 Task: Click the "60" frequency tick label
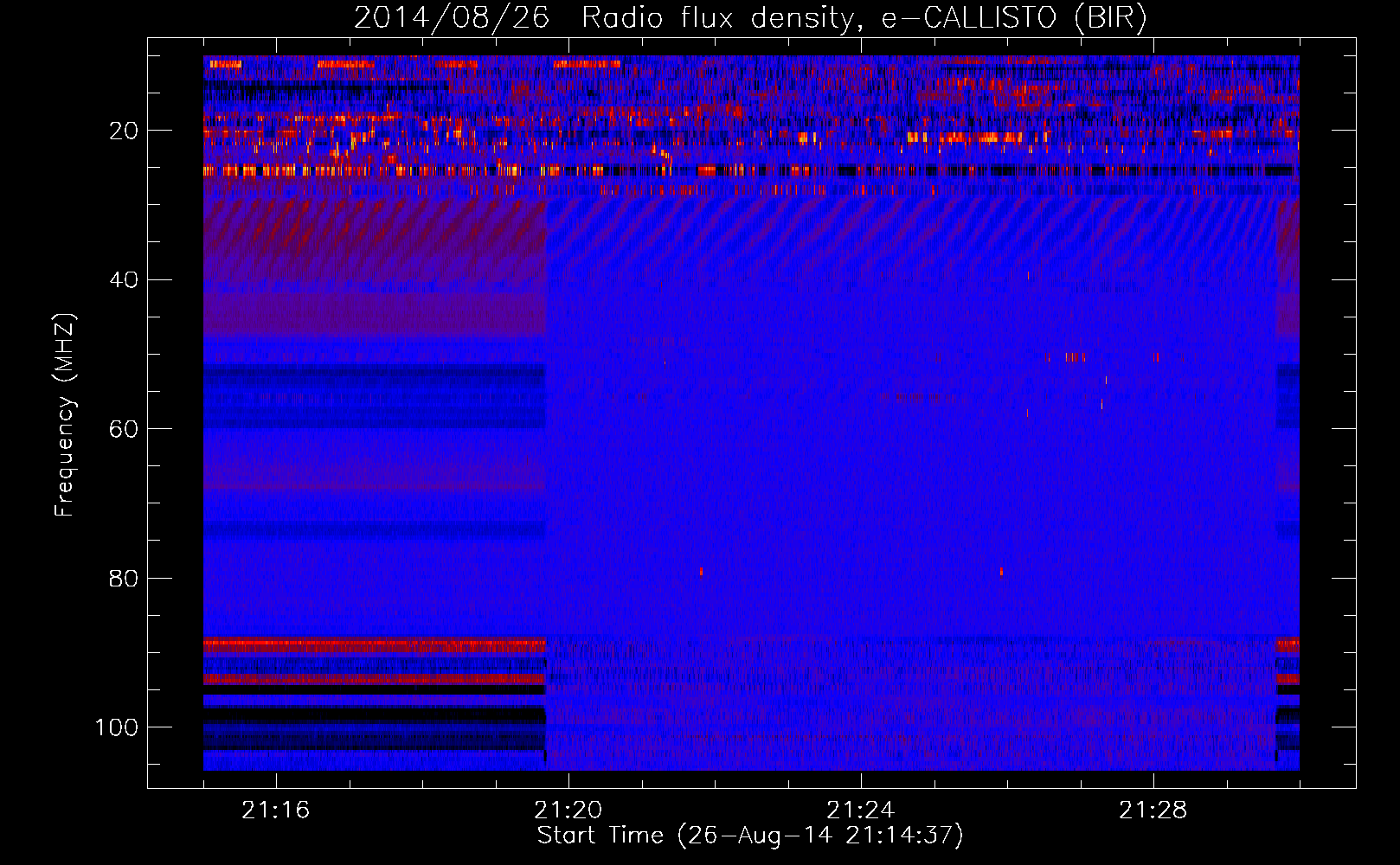pyautogui.click(x=124, y=429)
